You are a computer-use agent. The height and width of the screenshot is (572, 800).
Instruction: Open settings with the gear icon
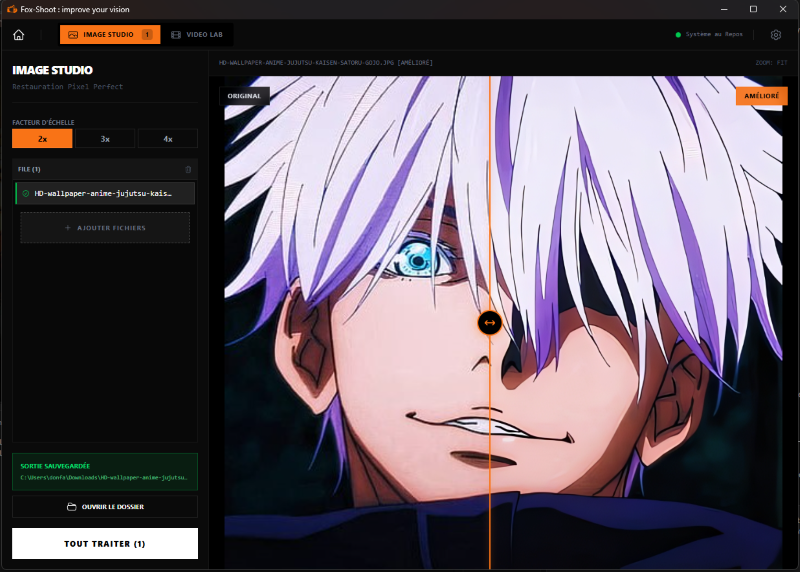pos(776,35)
